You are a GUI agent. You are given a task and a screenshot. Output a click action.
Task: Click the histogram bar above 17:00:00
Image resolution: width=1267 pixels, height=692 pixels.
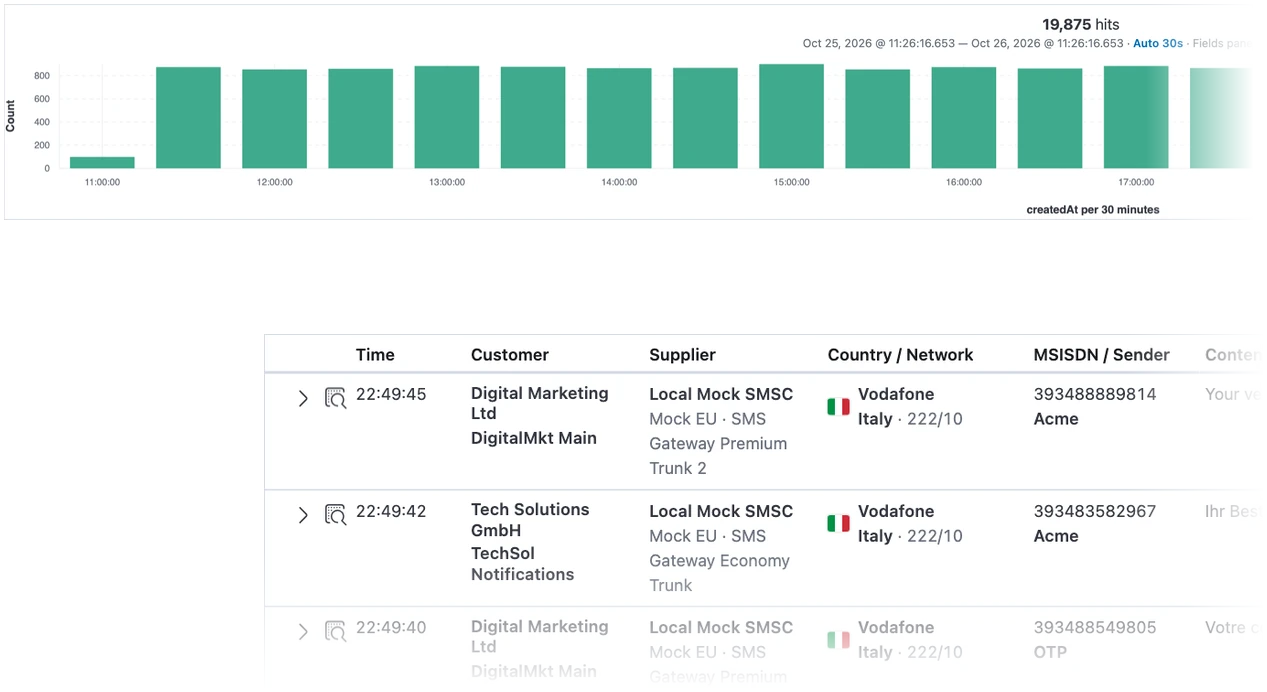1136,117
